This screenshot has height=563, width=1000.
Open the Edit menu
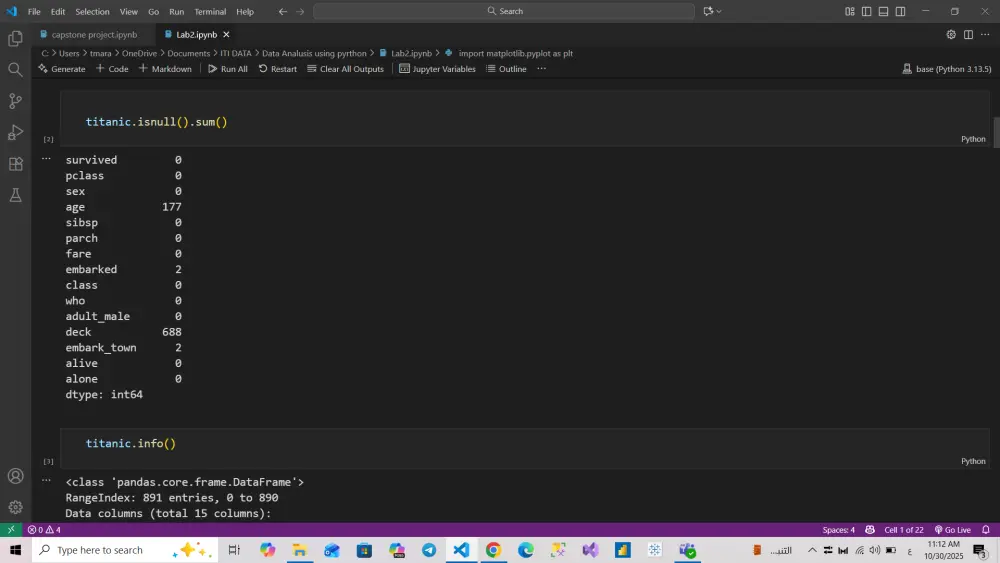[58, 11]
